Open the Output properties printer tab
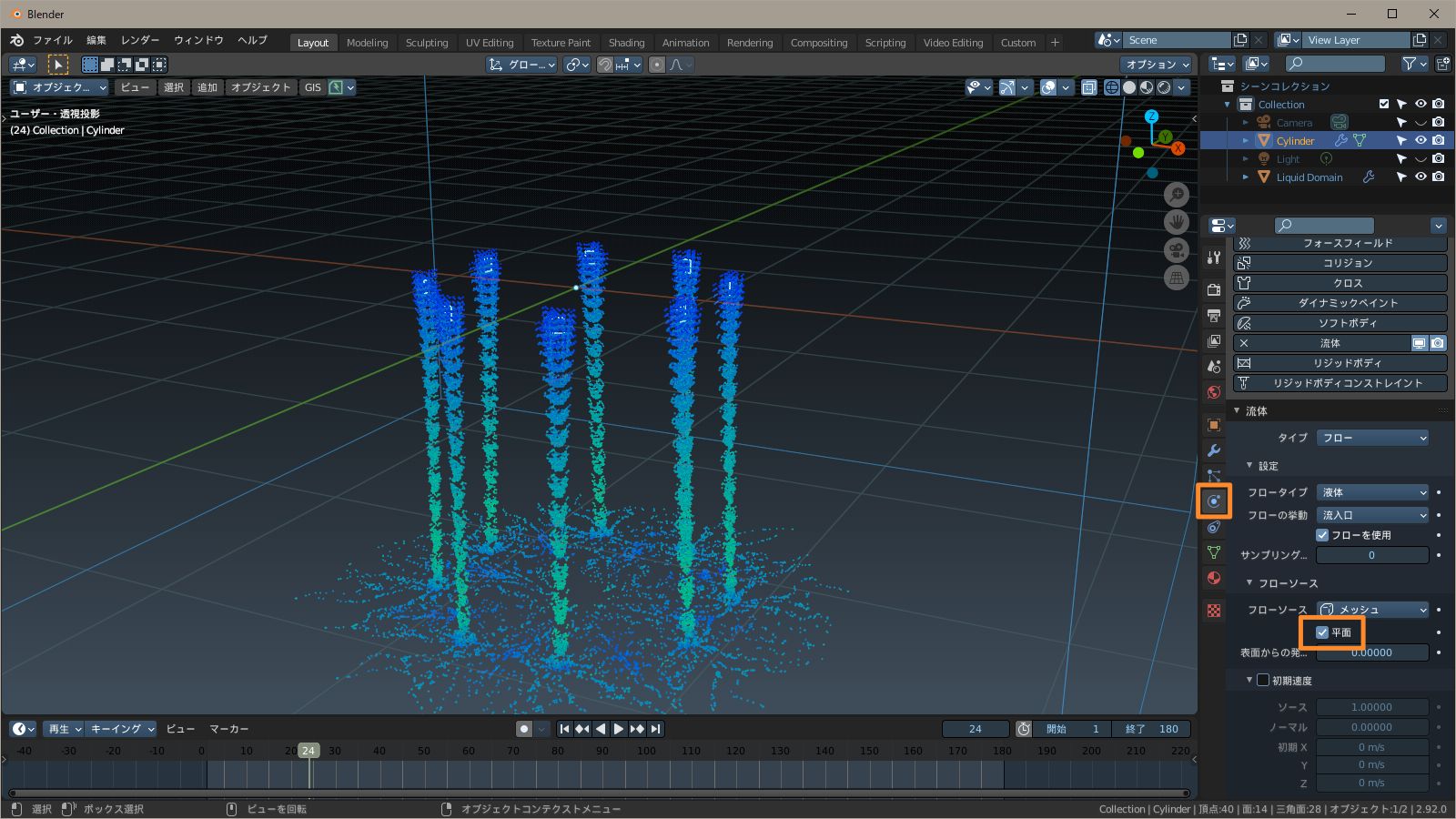 (x=1214, y=316)
